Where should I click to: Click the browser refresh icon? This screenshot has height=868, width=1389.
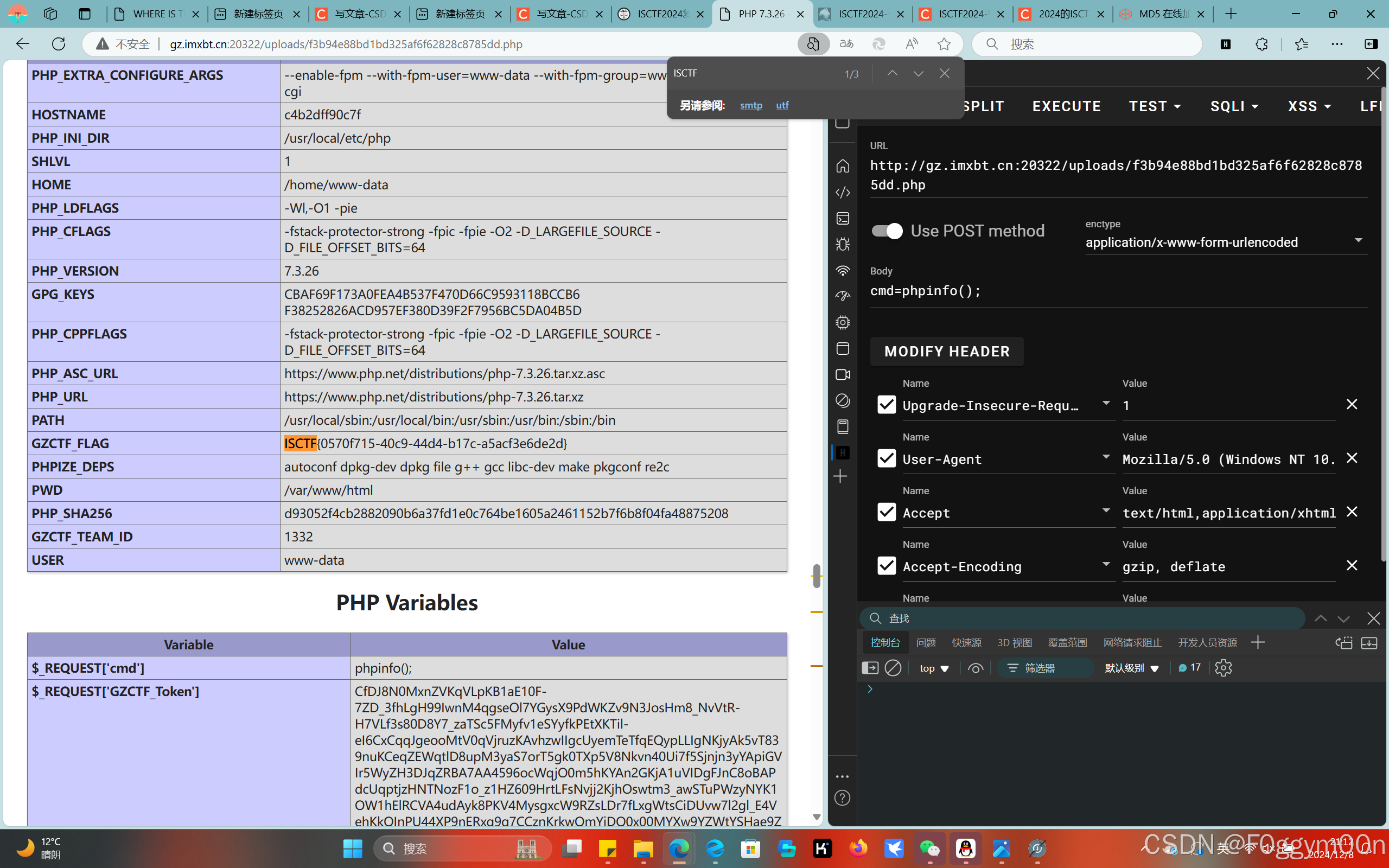tap(59, 44)
